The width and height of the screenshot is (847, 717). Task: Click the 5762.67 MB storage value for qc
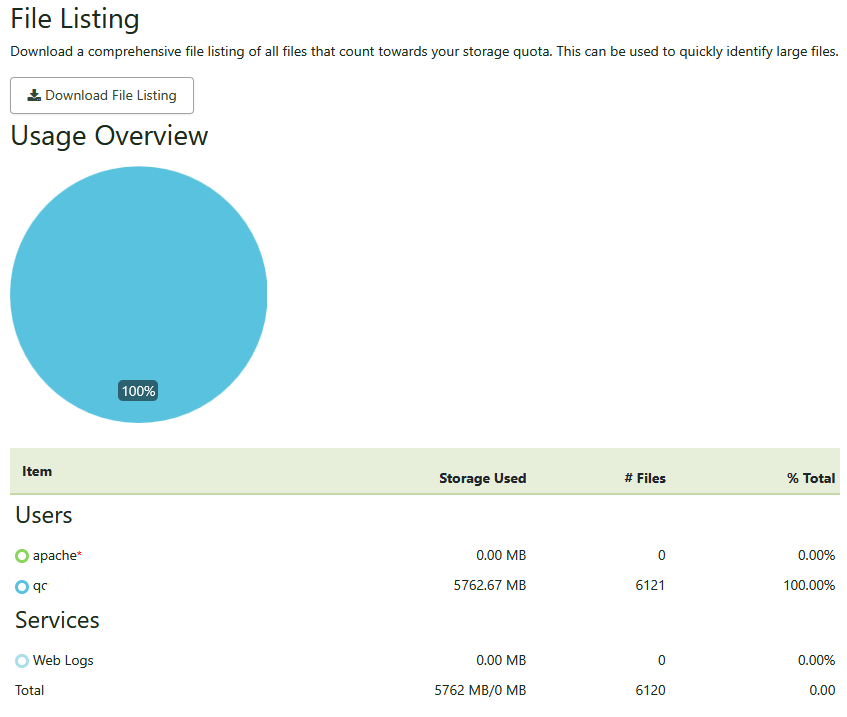point(489,586)
